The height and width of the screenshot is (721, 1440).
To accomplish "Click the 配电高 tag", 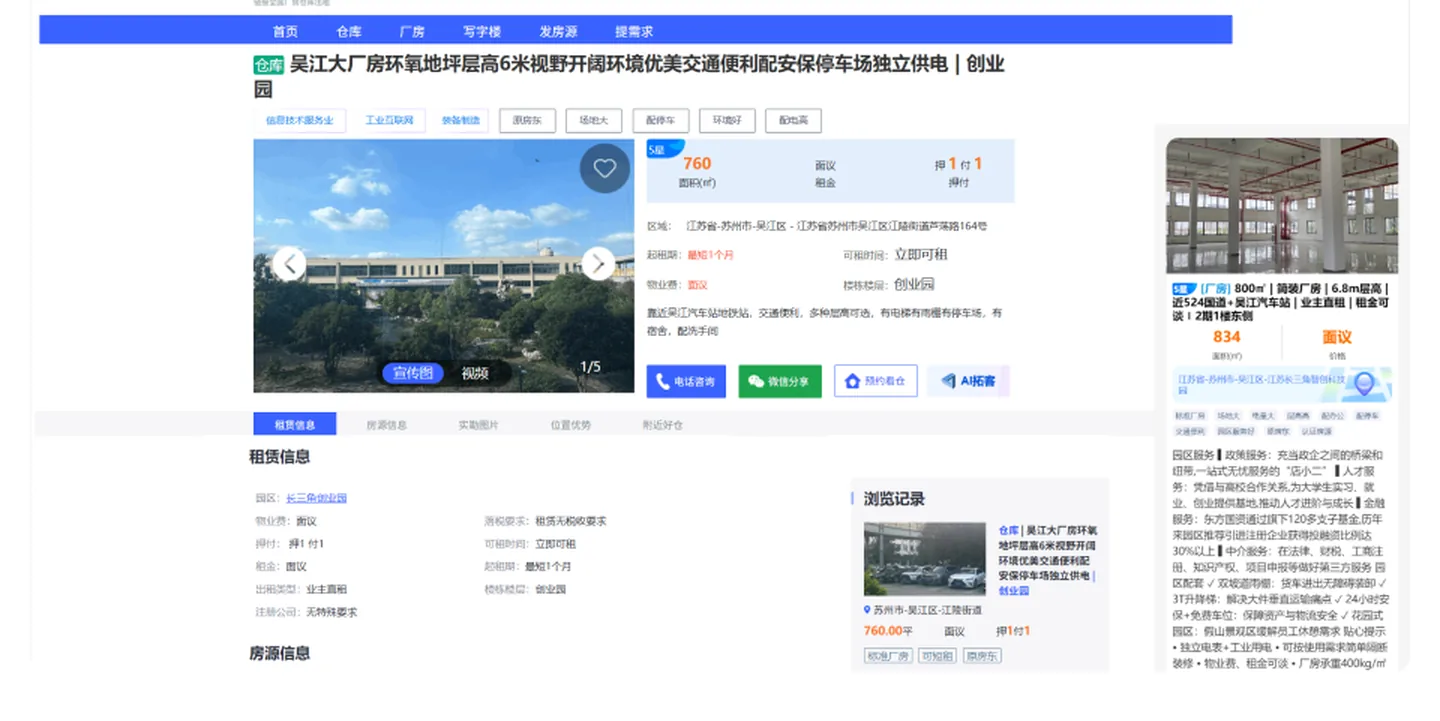I will tap(794, 120).
